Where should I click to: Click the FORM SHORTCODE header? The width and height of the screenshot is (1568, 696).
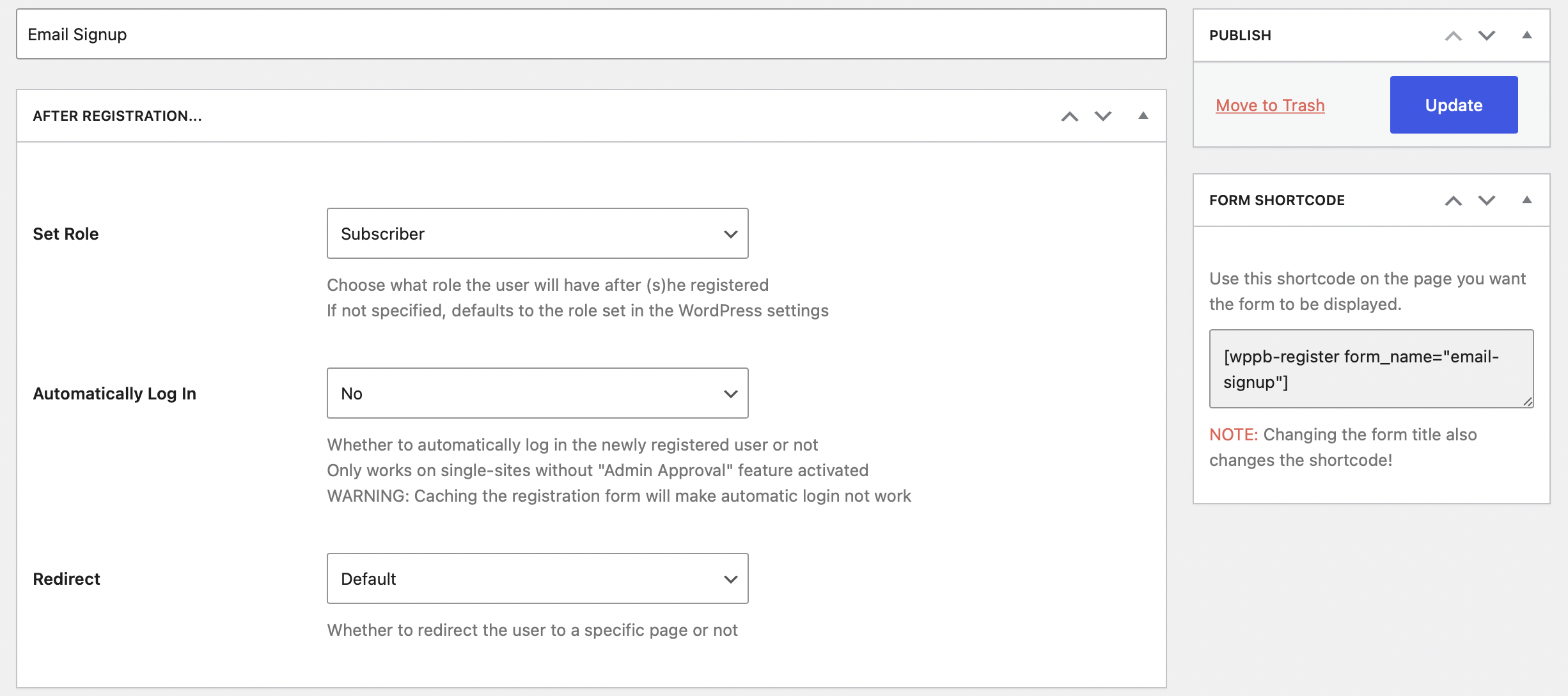1277,200
